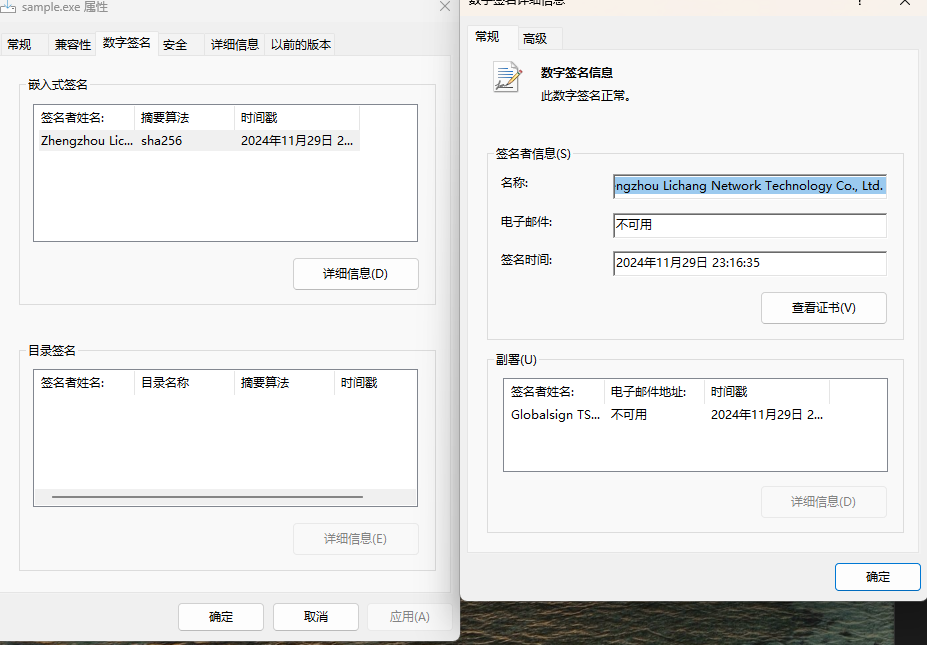Click the sha256 digest algorithm cell

coord(161,141)
